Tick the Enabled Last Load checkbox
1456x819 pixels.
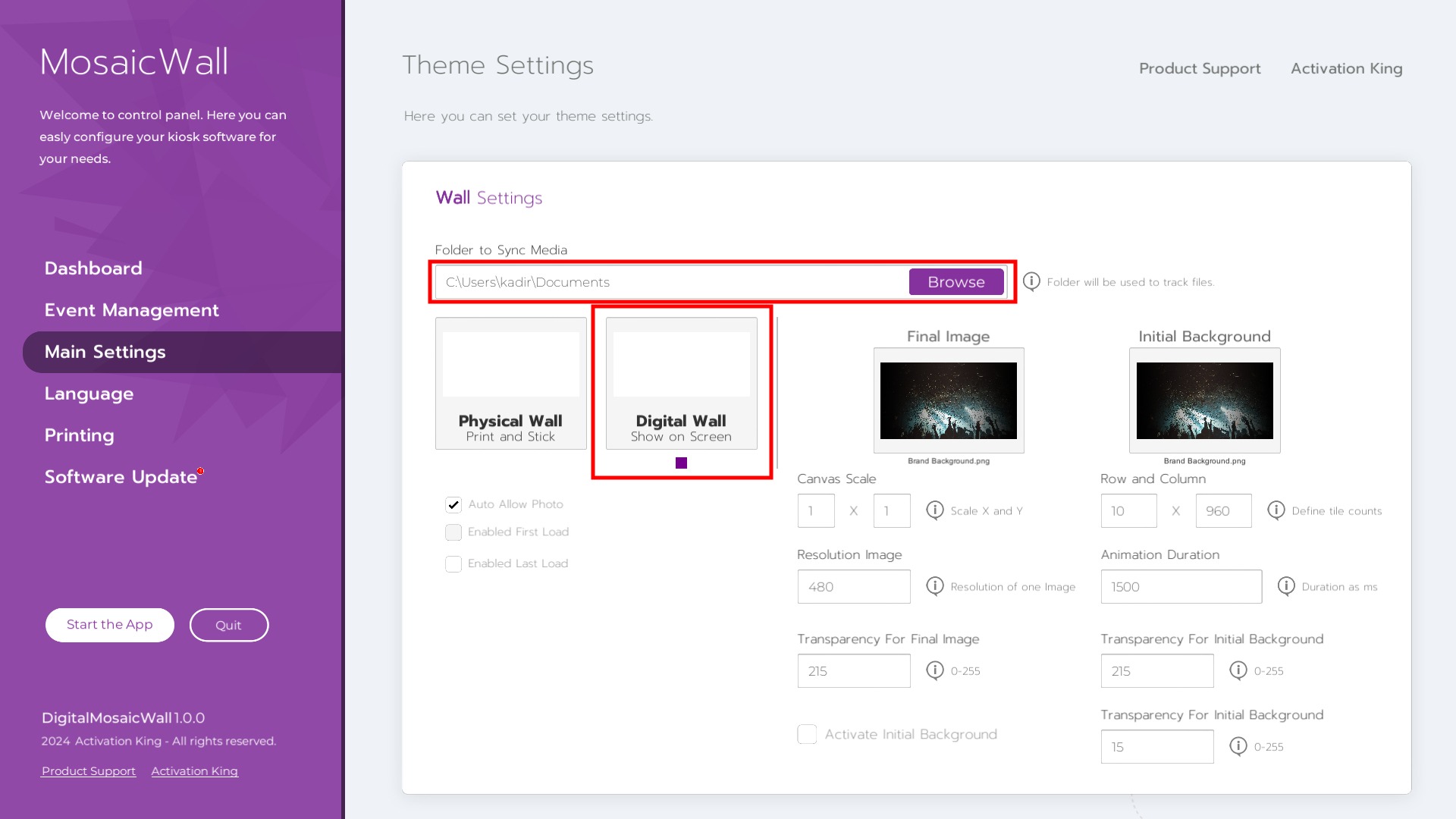tap(453, 564)
